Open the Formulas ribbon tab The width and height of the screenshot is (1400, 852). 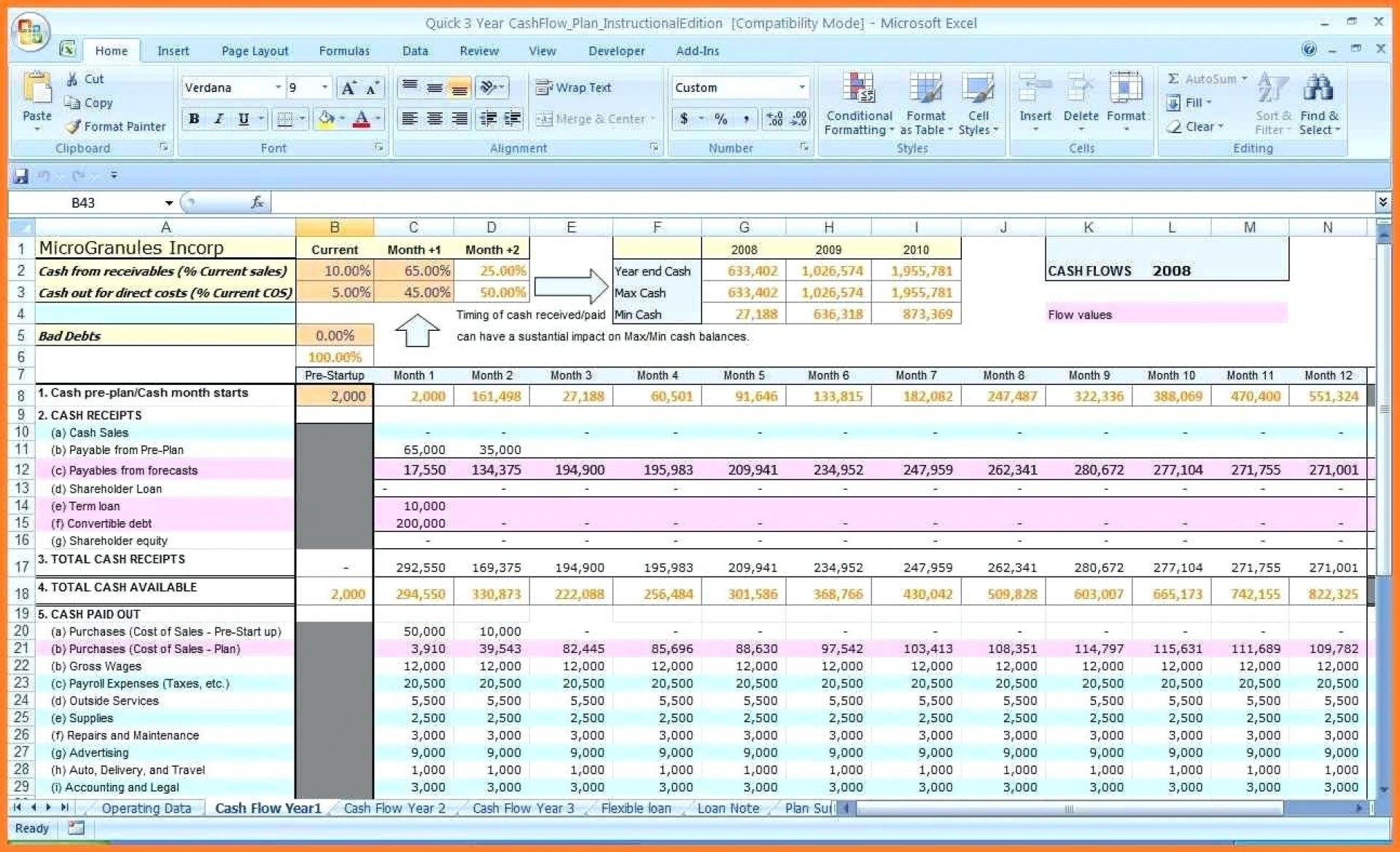click(x=343, y=51)
